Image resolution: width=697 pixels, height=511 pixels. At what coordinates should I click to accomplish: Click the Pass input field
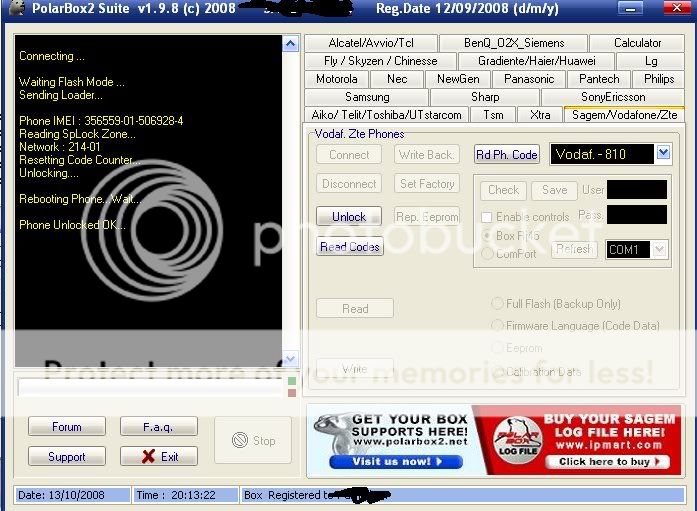click(637, 215)
